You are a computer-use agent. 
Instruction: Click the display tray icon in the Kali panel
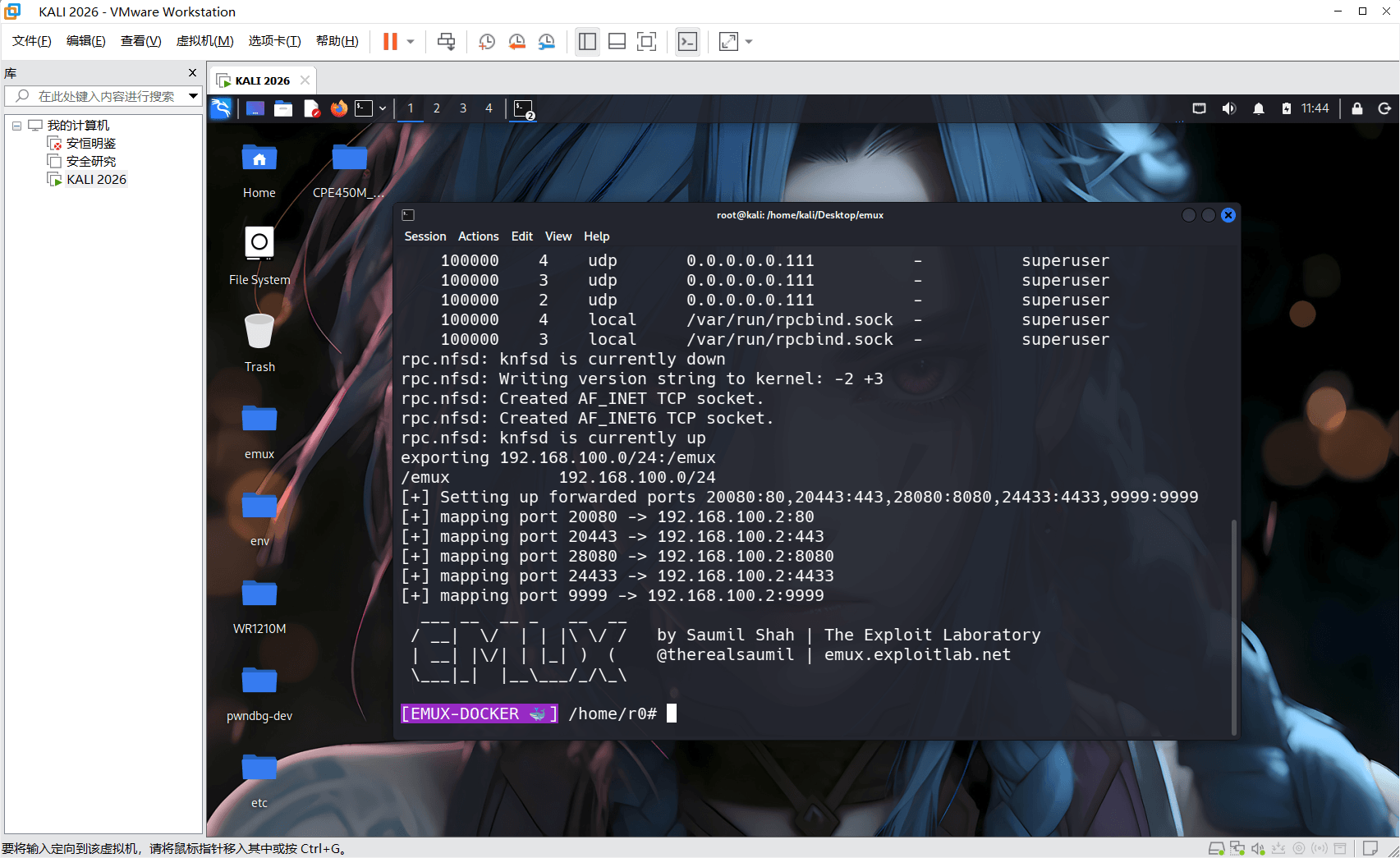[1200, 108]
